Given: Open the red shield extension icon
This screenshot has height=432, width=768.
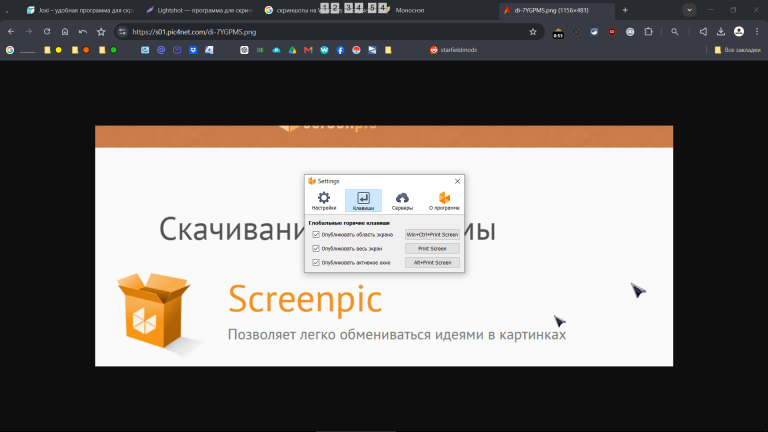Looking at the screenshot, I should click(612, 32).
